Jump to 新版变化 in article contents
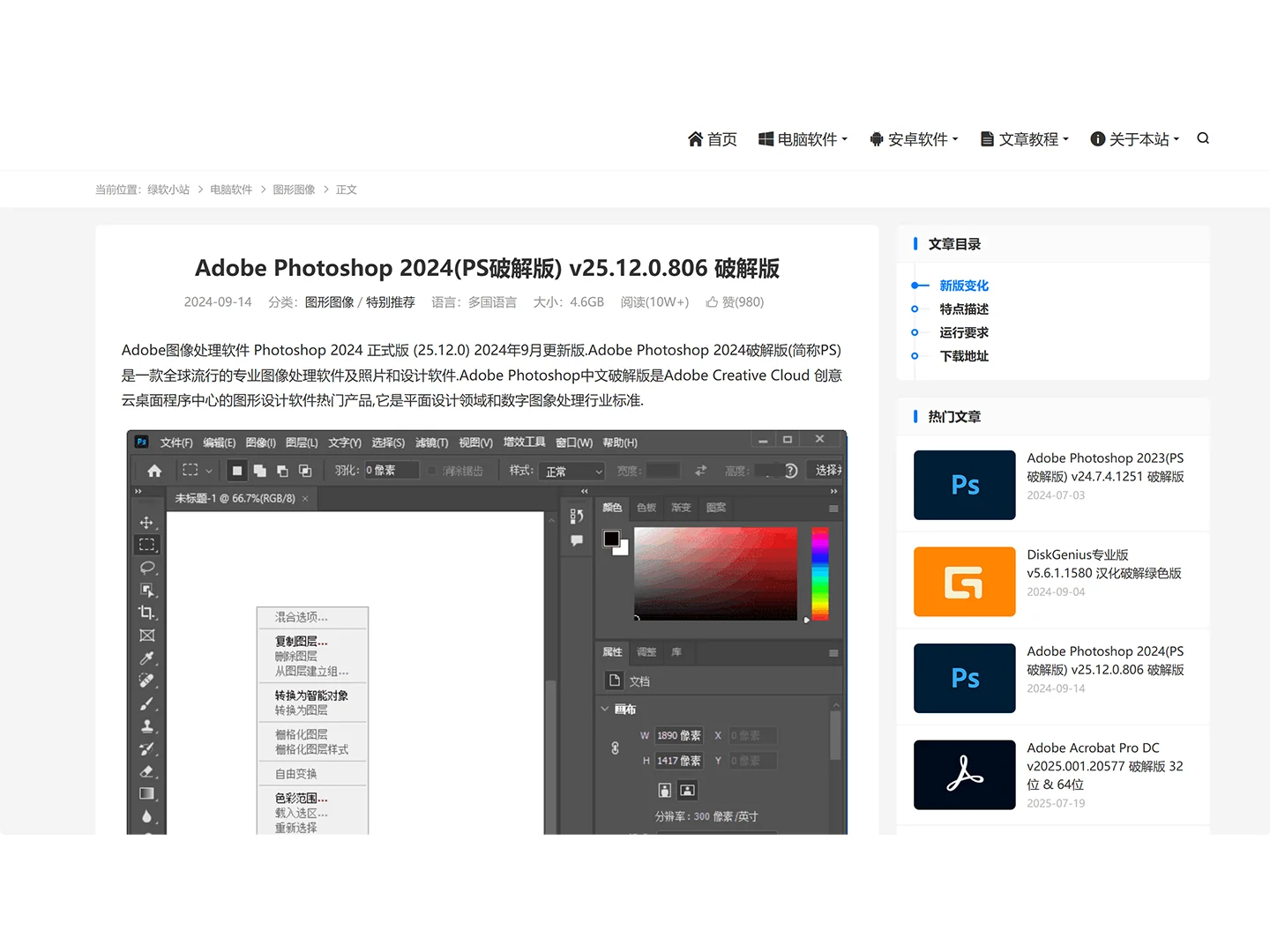The width and height of the screenshot is (1270, 952). pyautogui.click(x=964, y=286)
